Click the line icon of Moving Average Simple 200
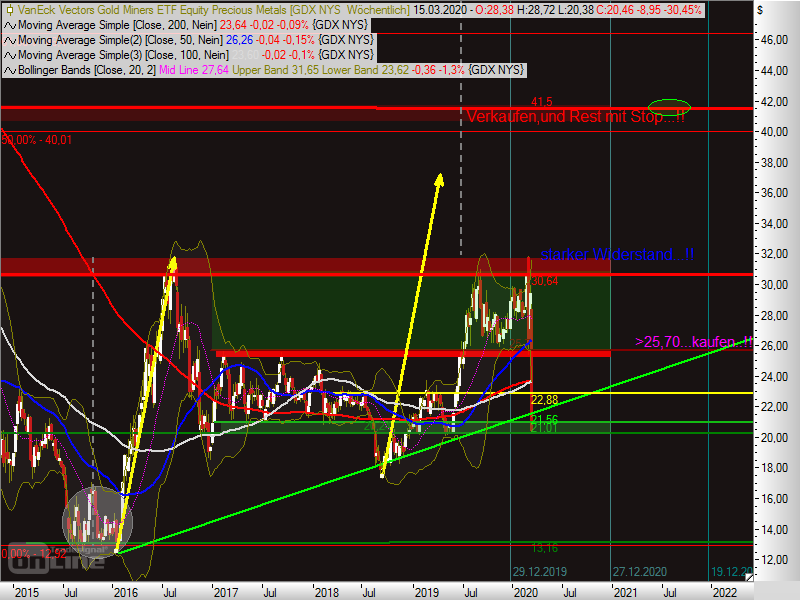800x600 pixels. (10, 25)
